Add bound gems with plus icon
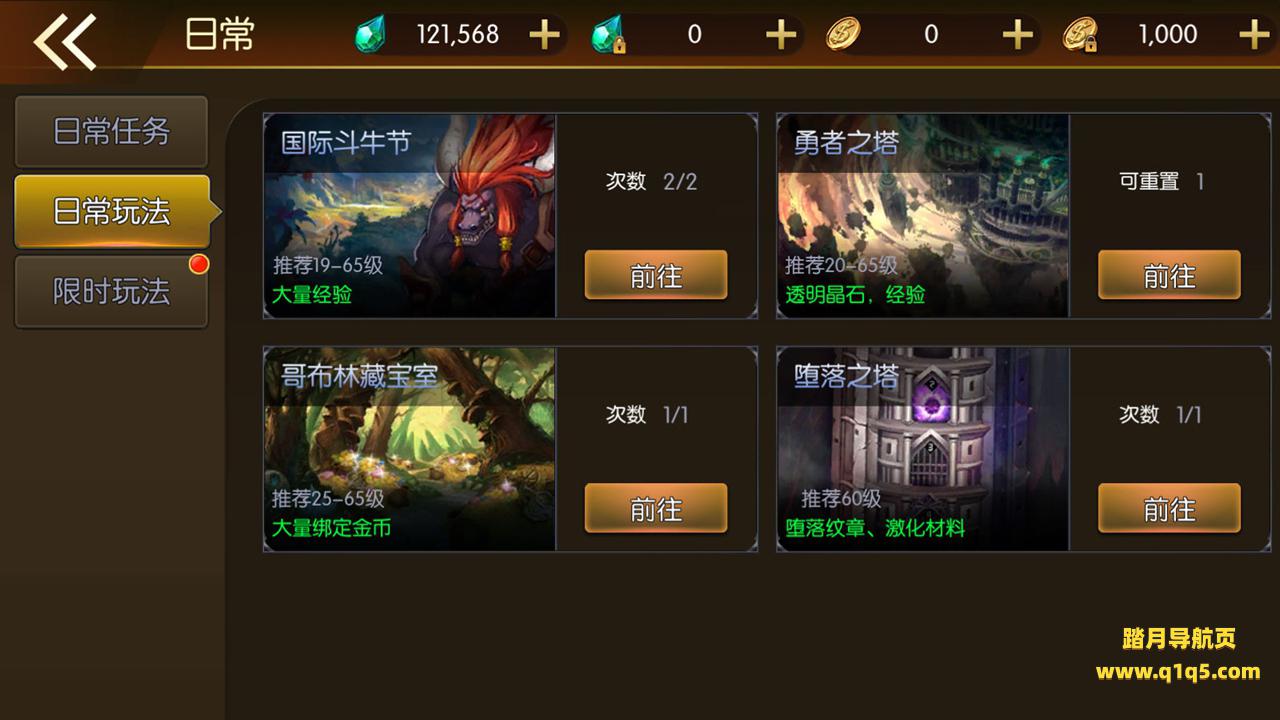 [781, 35]
